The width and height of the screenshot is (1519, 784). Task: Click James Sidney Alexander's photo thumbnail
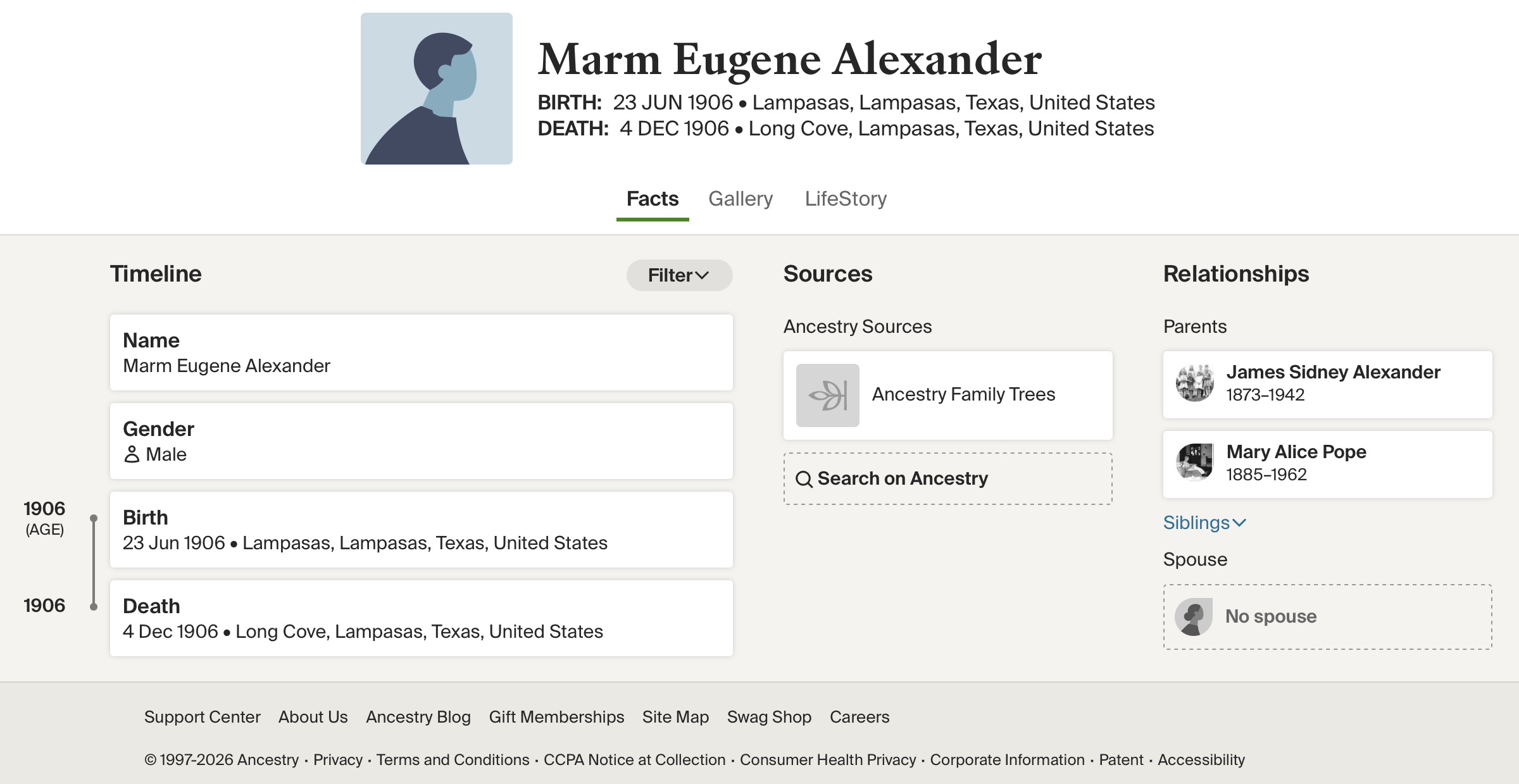coord(1195,383)
